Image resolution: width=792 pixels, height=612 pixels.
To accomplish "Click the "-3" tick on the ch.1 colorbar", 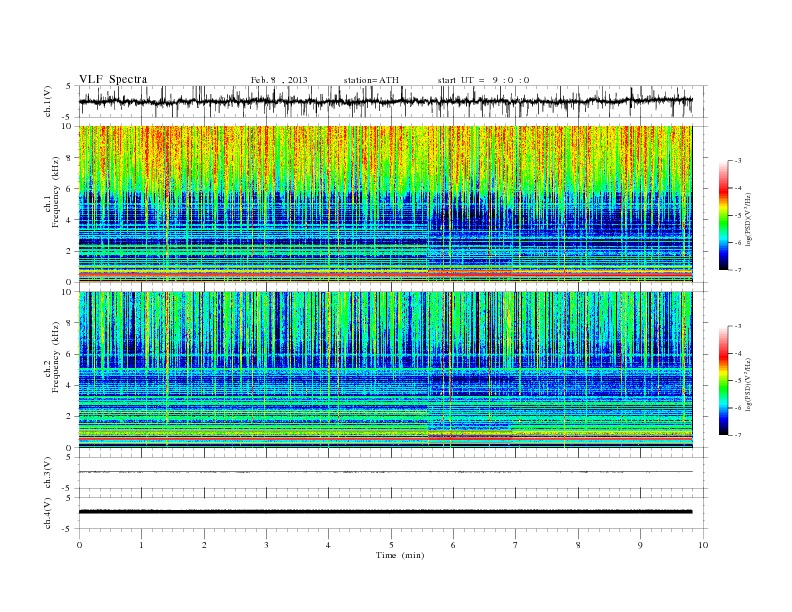I will coord(738,161).
